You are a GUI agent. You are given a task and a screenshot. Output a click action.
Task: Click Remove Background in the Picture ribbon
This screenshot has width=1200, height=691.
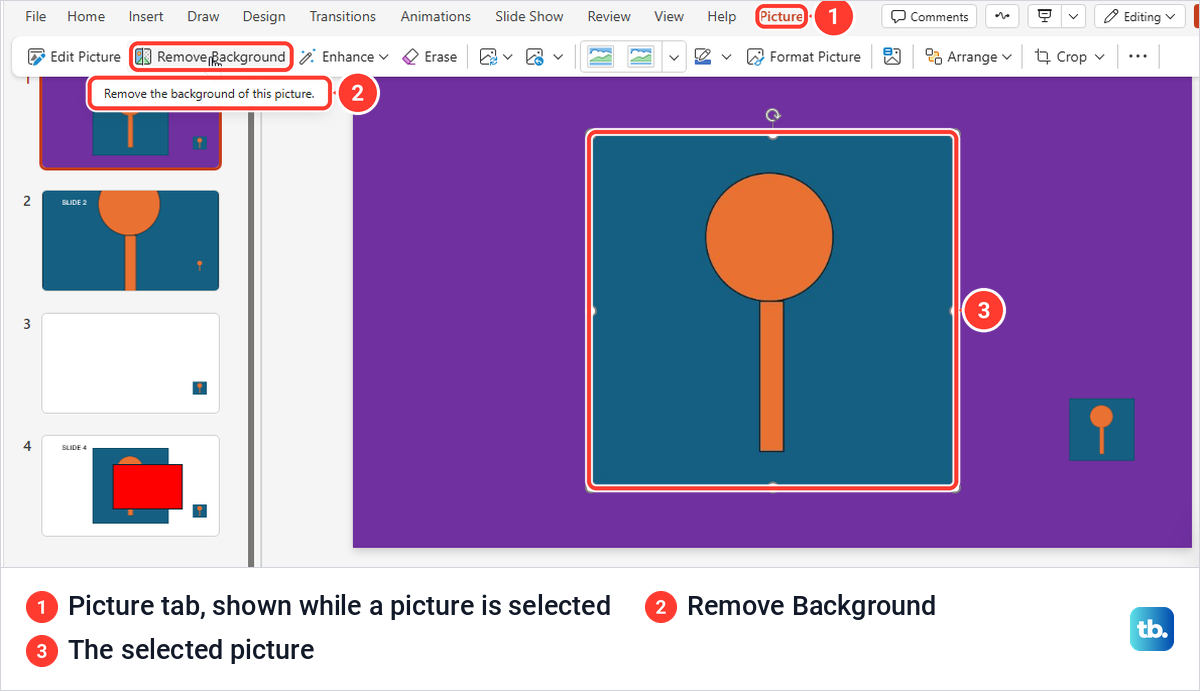point(211,57)
